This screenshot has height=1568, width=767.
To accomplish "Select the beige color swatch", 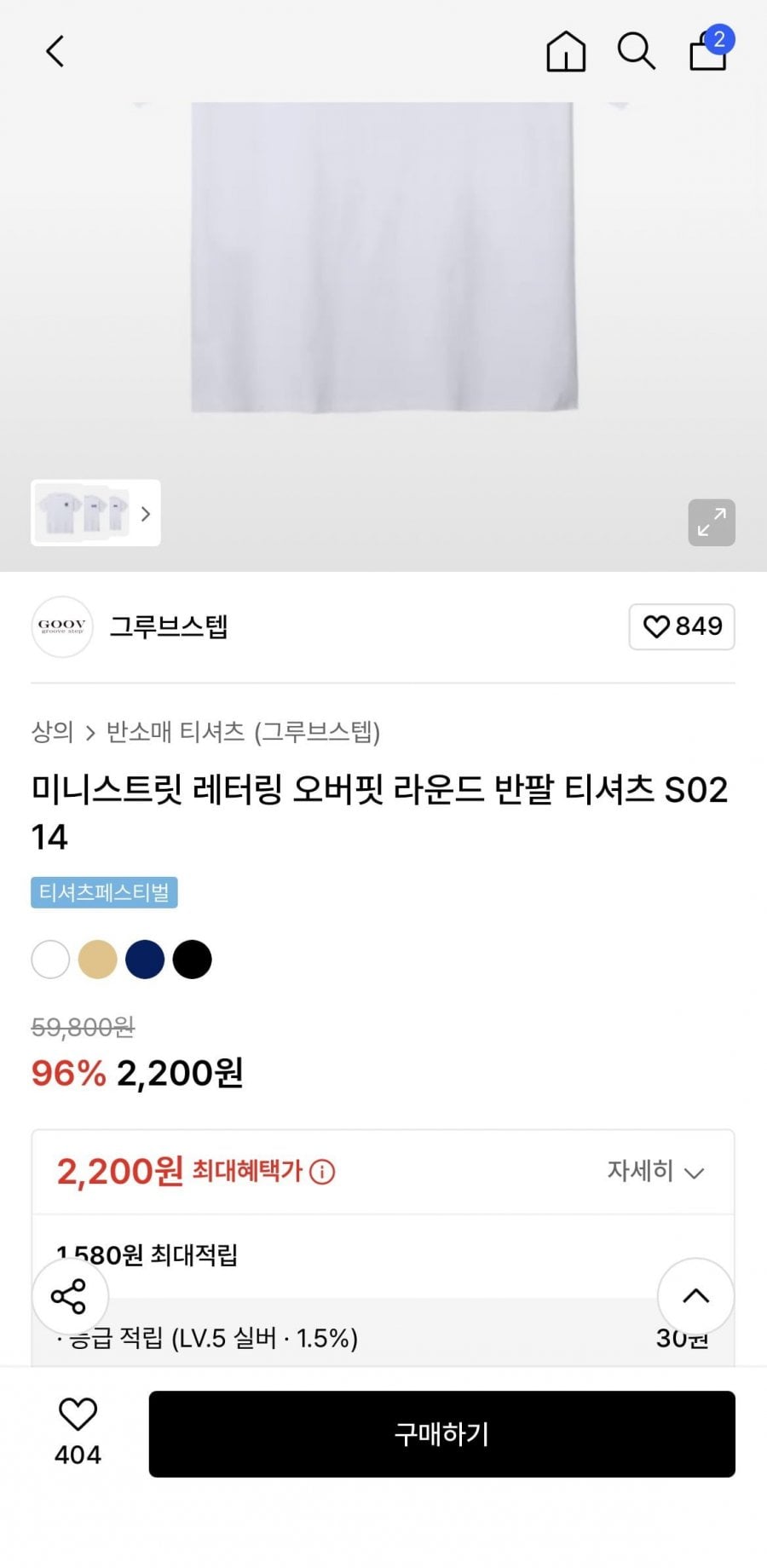I will coord(97,960).
